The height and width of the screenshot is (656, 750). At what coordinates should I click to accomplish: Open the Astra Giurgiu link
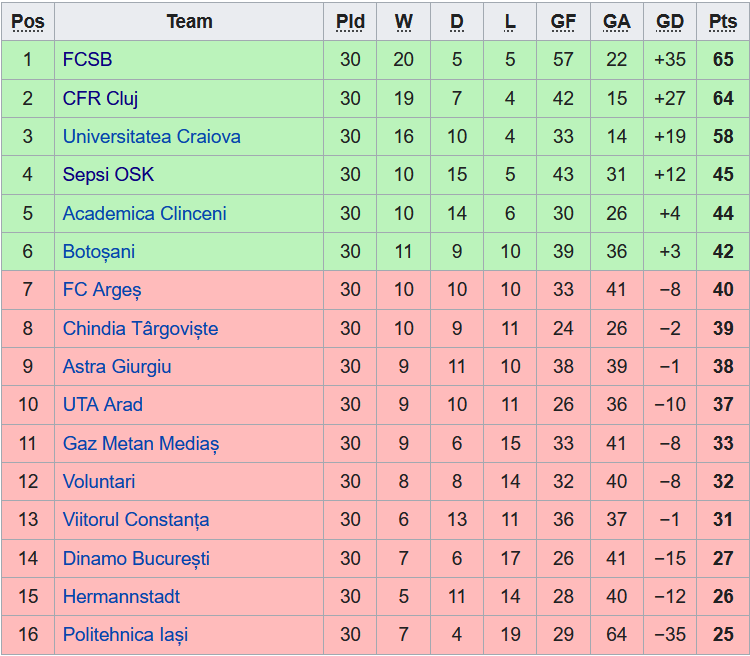pos(117,367)
